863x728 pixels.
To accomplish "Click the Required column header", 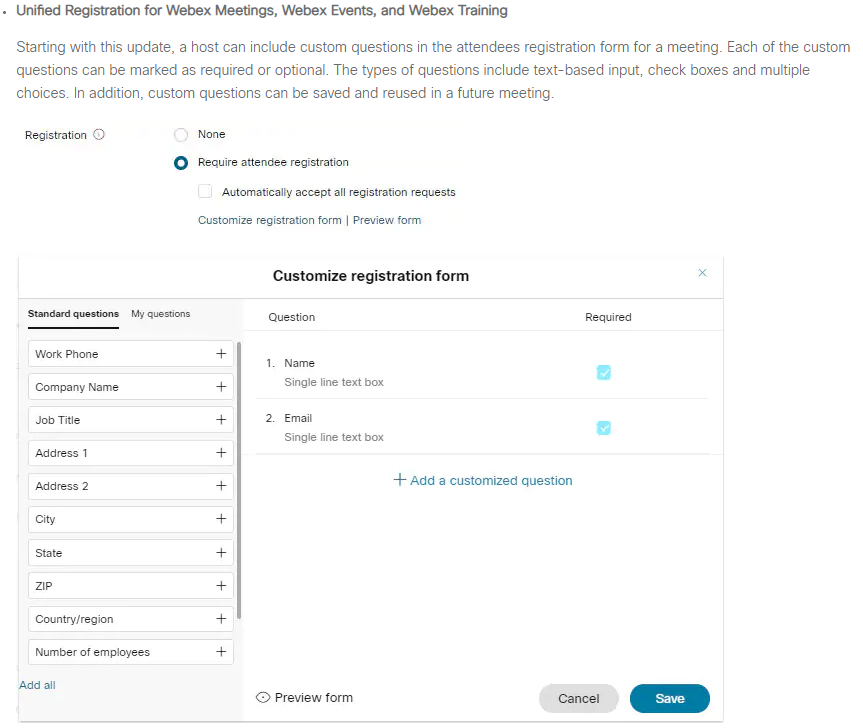I will point(608,317).
